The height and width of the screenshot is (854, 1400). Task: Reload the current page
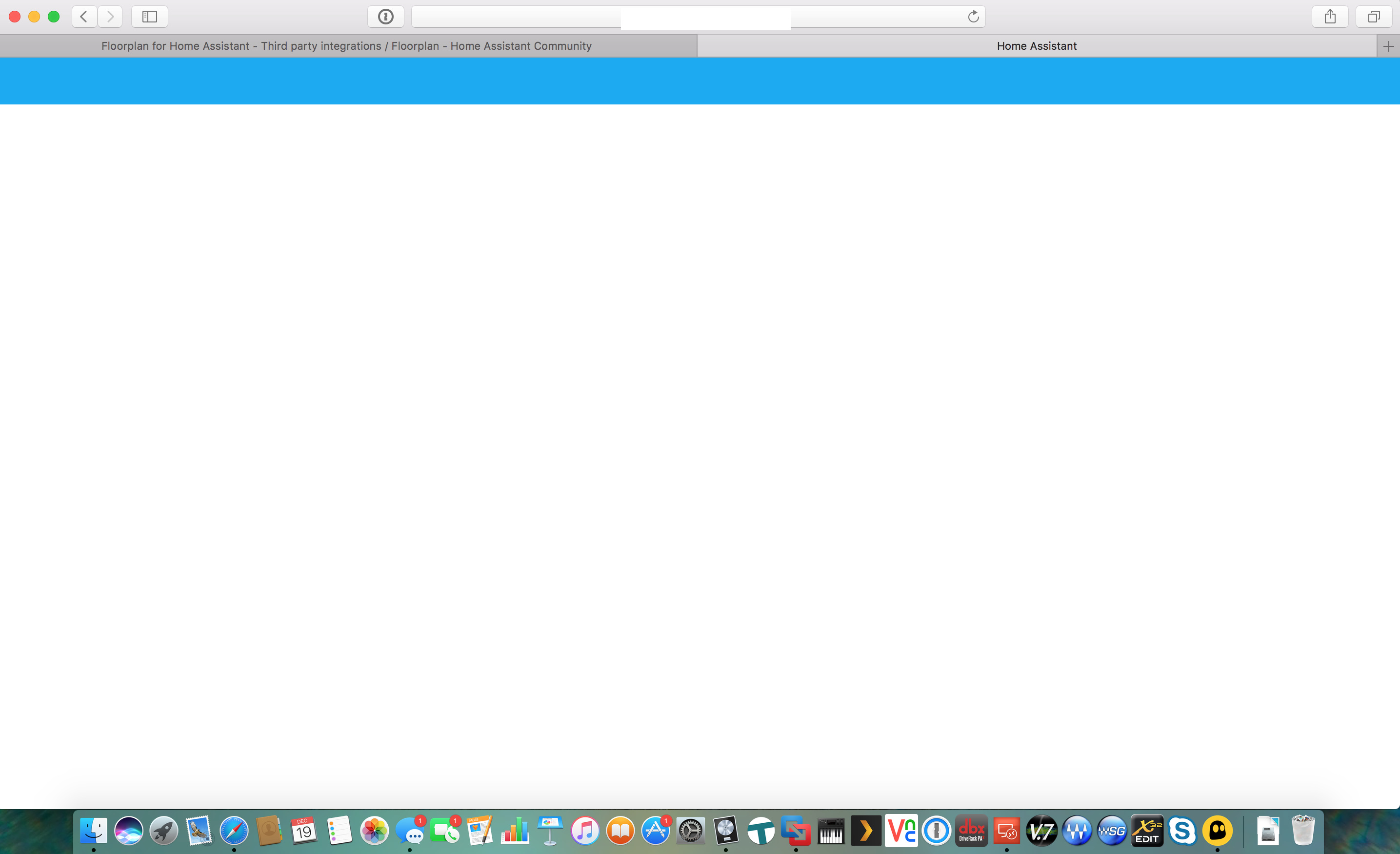pyautogui.click(x=973, y=17)
